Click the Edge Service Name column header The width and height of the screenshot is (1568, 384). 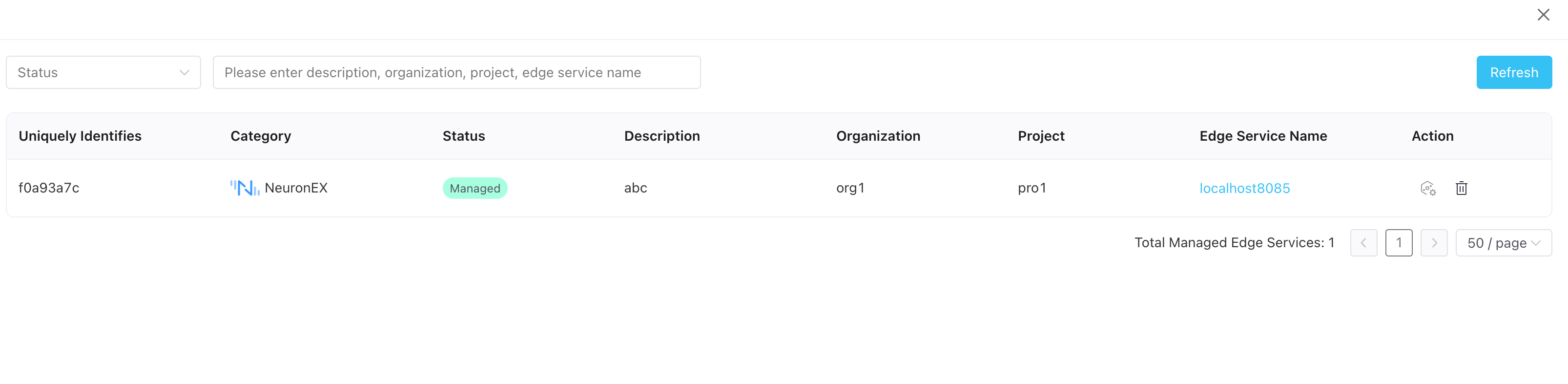pyautogui.click(x=1263, y=136)
